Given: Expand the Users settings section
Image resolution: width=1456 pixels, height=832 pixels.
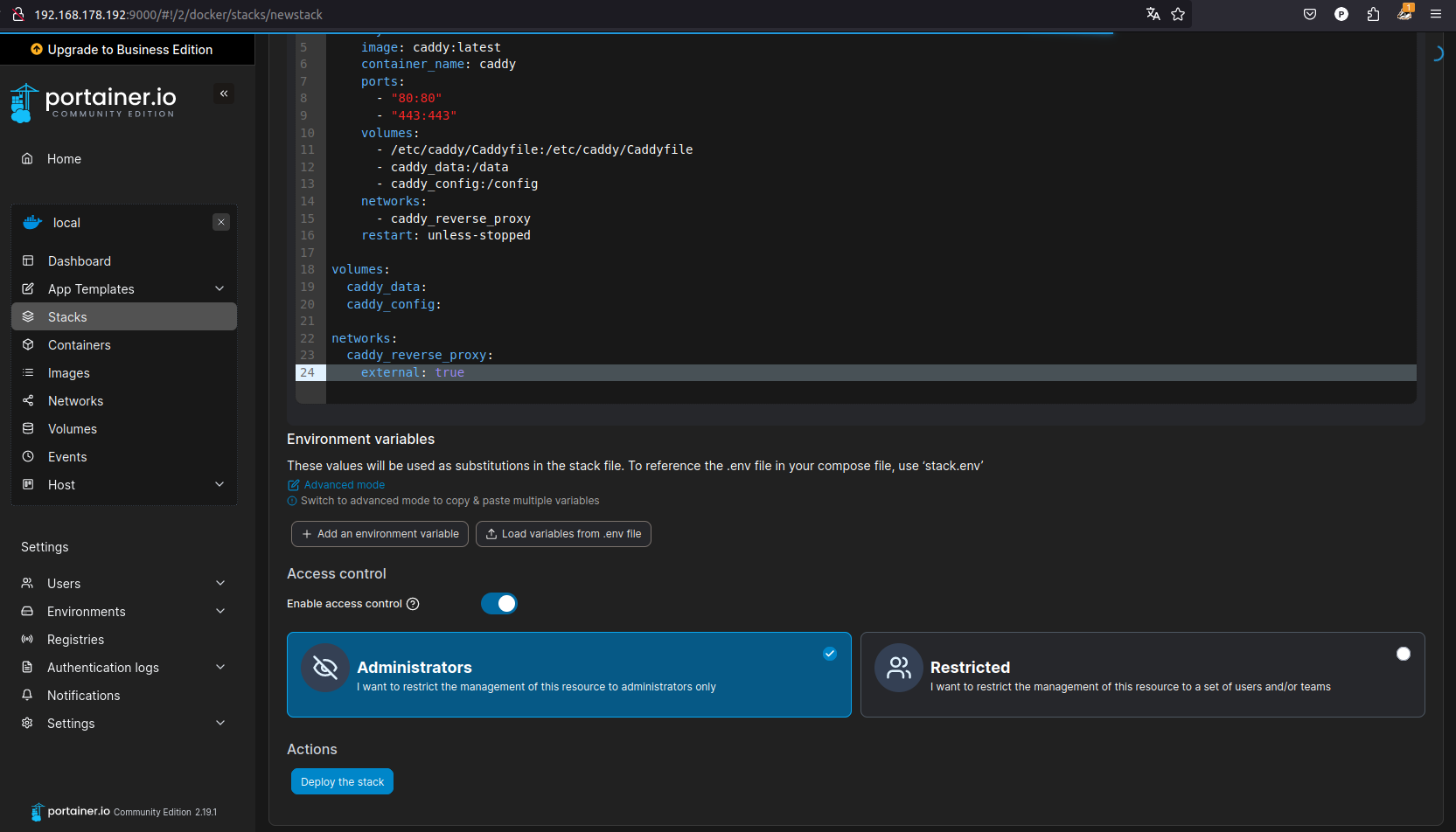Looking at the screenshot, I should point(219,584).
